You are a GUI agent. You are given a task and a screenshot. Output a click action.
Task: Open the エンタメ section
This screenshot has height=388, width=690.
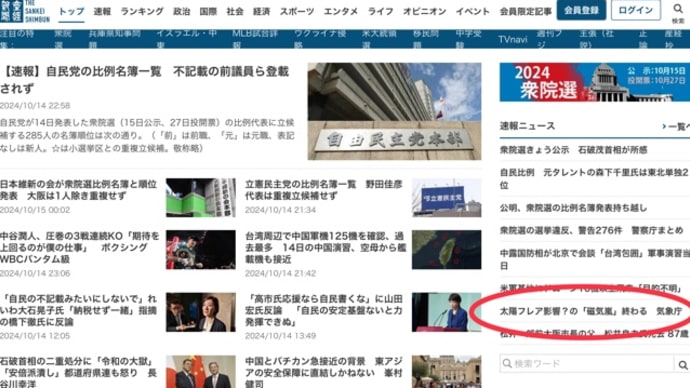tap(341, 11)
